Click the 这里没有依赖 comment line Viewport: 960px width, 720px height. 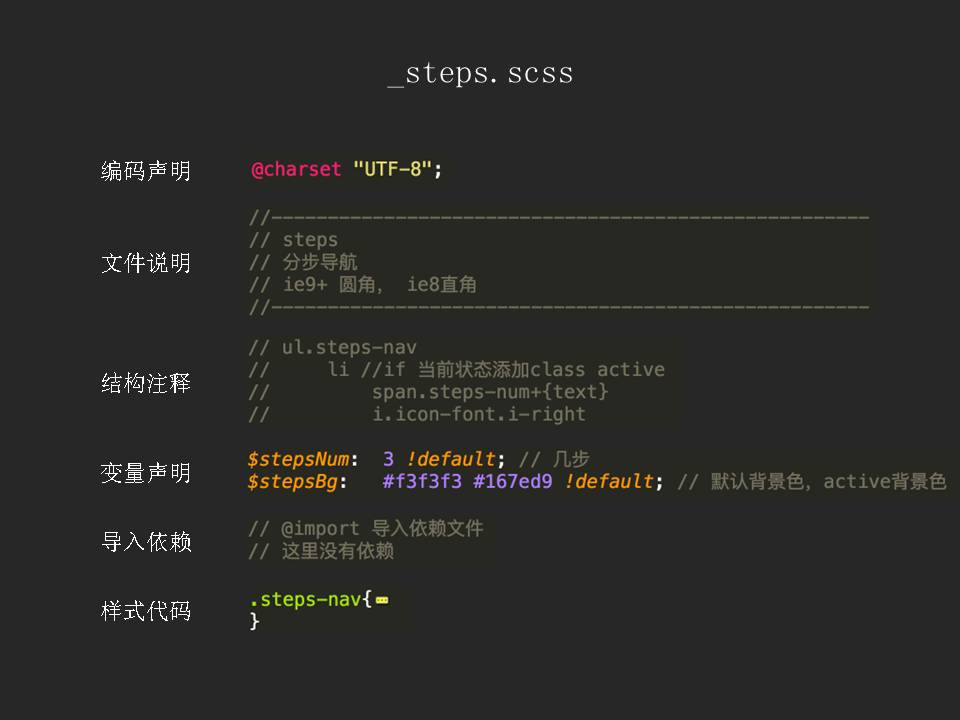[321, 551]
